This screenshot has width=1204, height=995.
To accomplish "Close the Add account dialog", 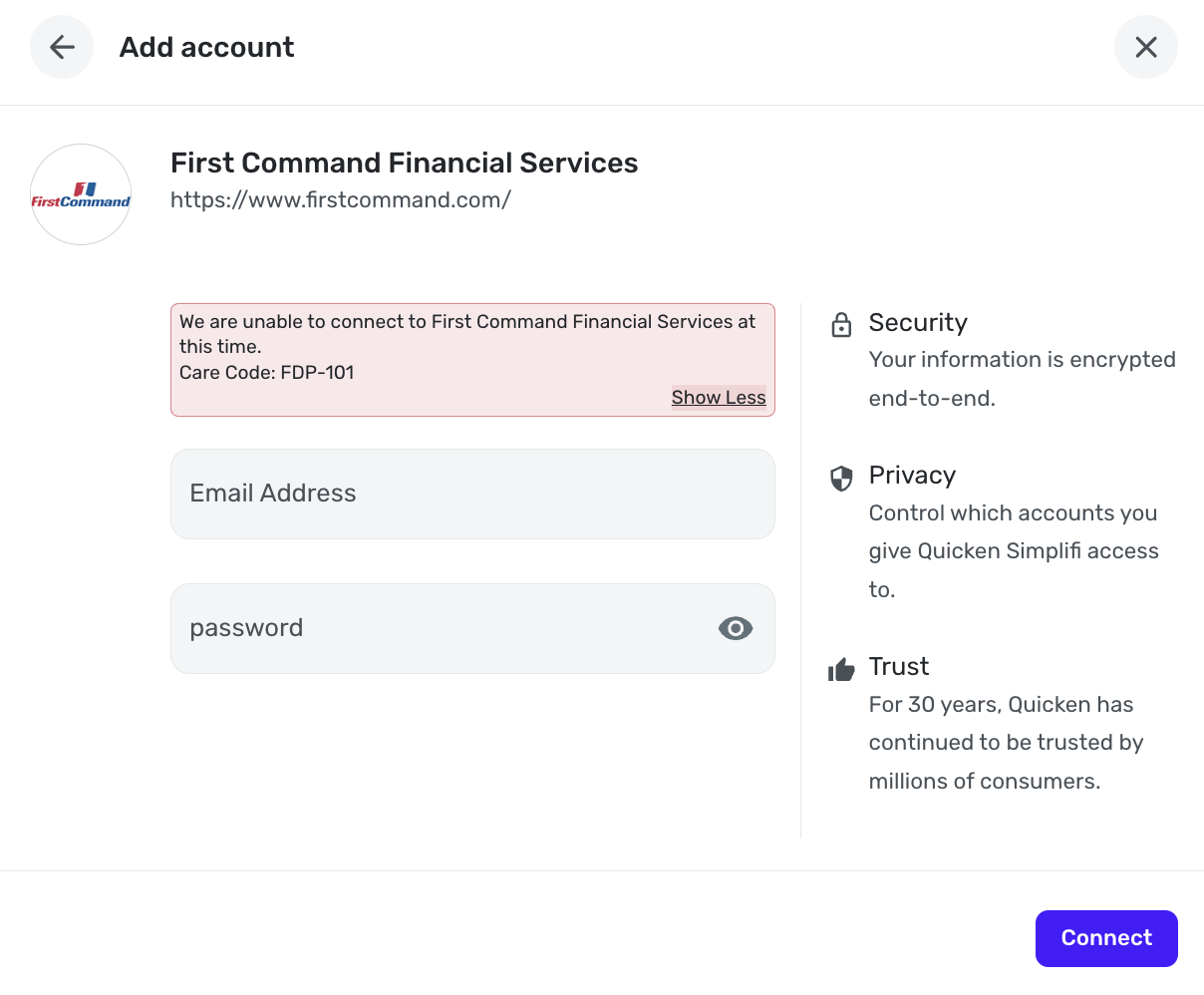I will (1145, 47).
